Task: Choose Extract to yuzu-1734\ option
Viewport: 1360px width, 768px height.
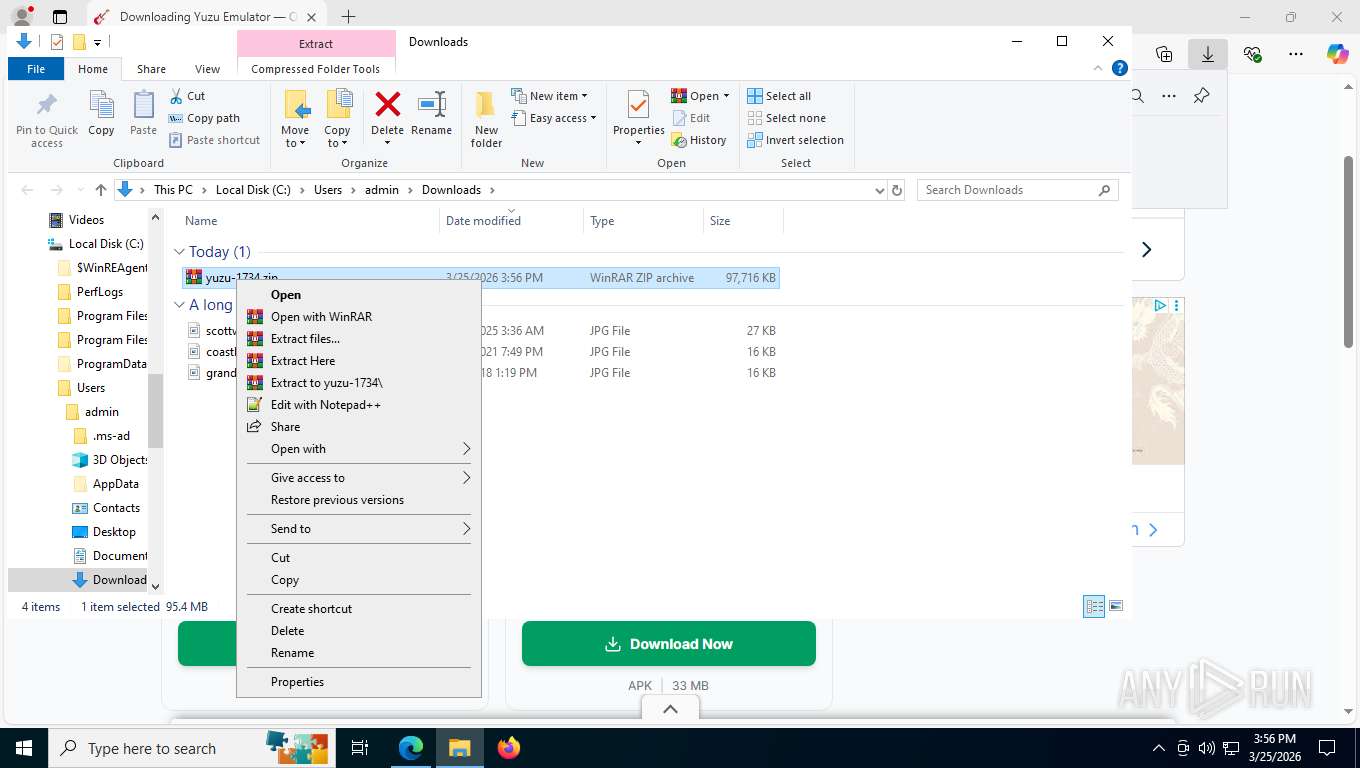Action: (358, 383)
